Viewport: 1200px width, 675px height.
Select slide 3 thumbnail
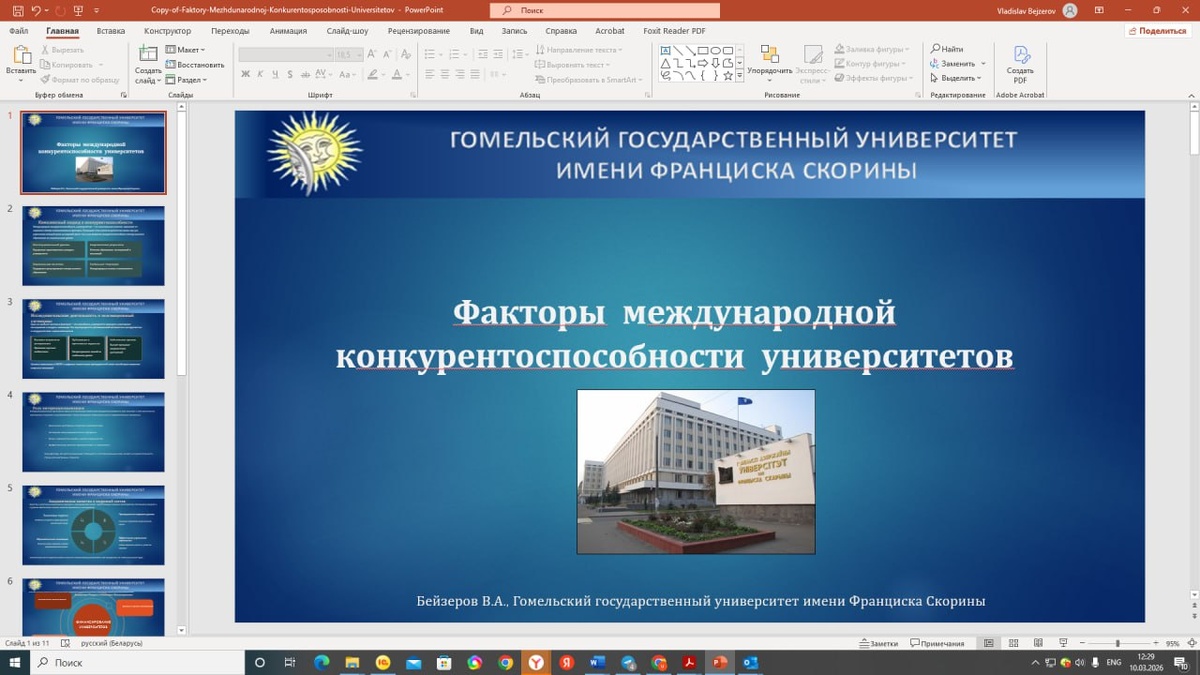[x=94, y=338]
